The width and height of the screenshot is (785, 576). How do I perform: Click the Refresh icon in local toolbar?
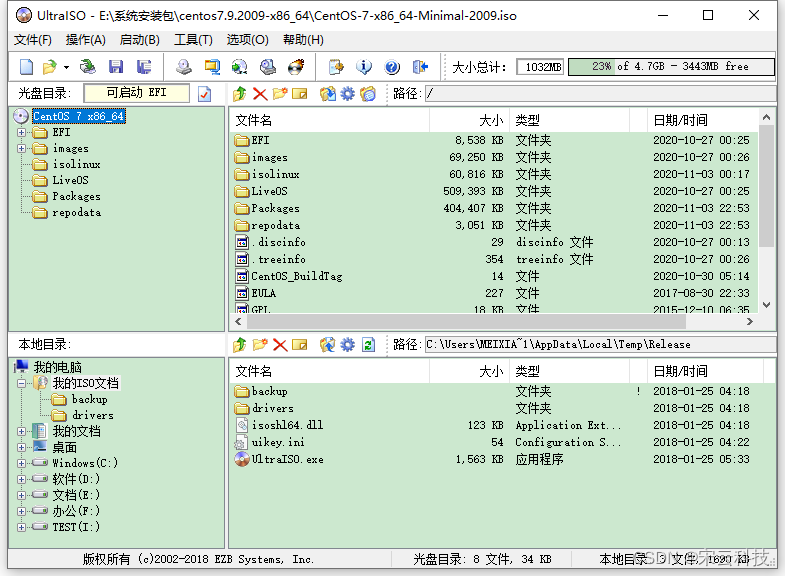368,345
